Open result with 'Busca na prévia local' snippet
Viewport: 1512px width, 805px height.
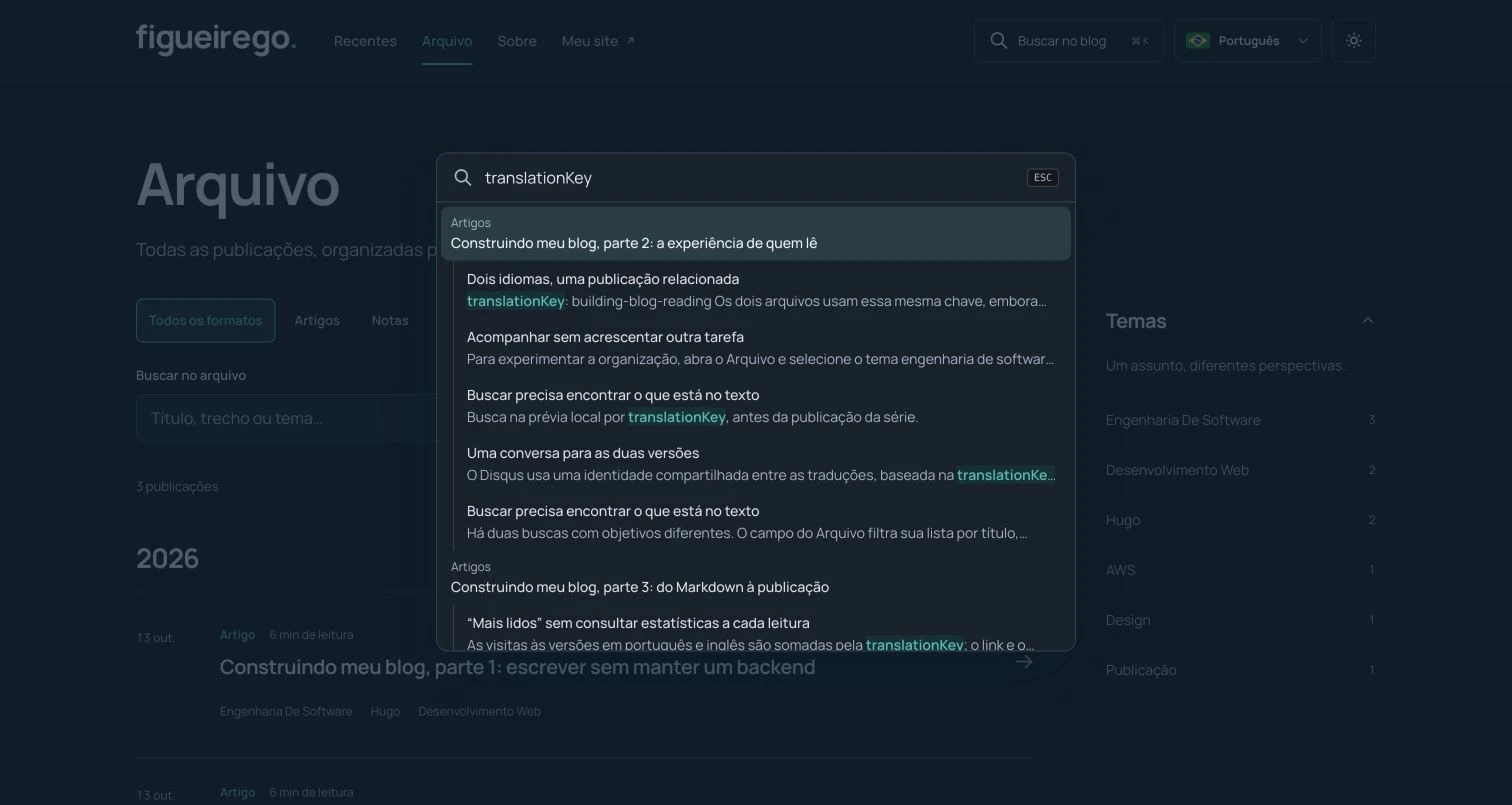(756, 406)
